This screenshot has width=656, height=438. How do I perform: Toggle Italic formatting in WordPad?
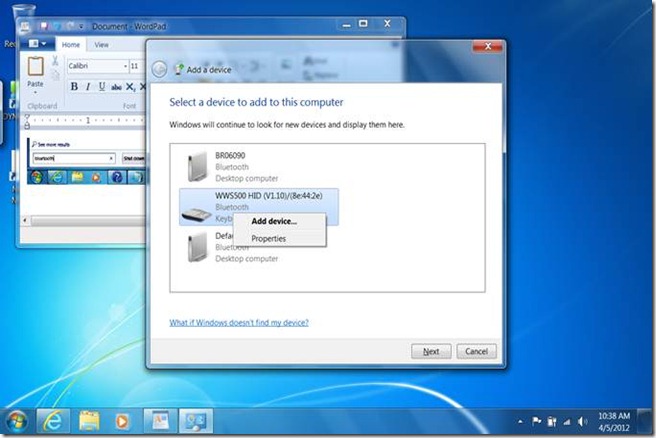(87, 87)
